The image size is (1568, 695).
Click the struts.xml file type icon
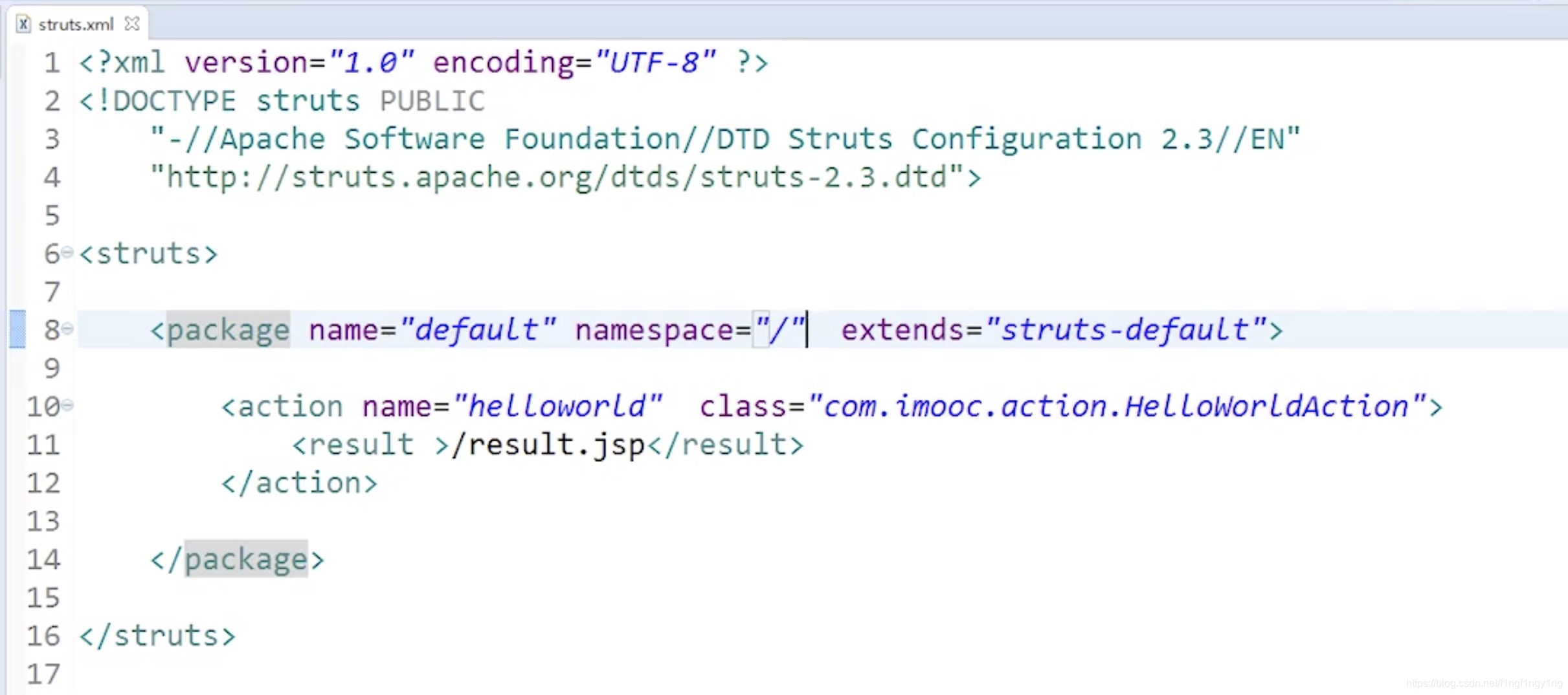(x=23, y=24)
